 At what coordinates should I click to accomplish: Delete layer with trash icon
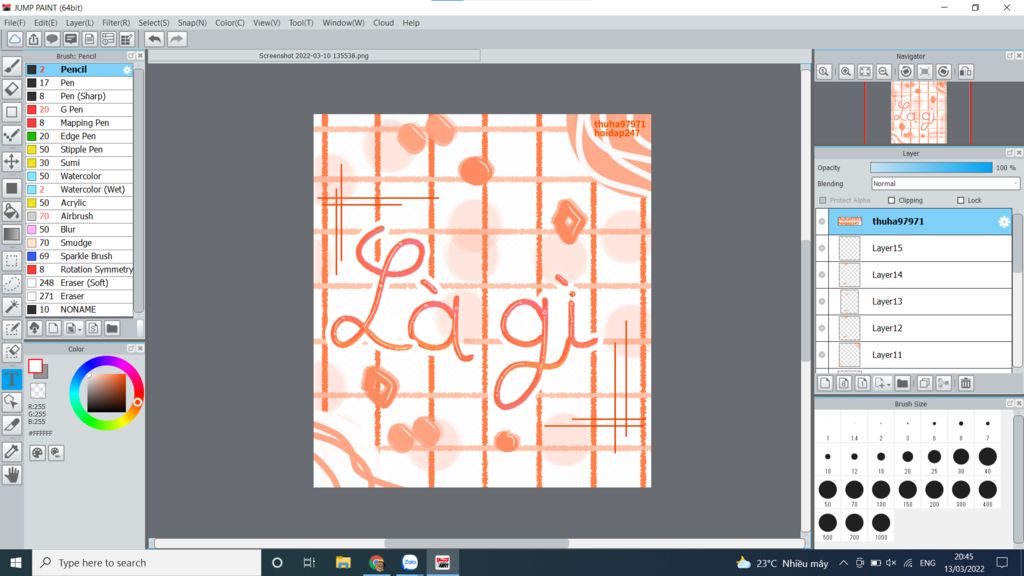click(x=966, y=383)
